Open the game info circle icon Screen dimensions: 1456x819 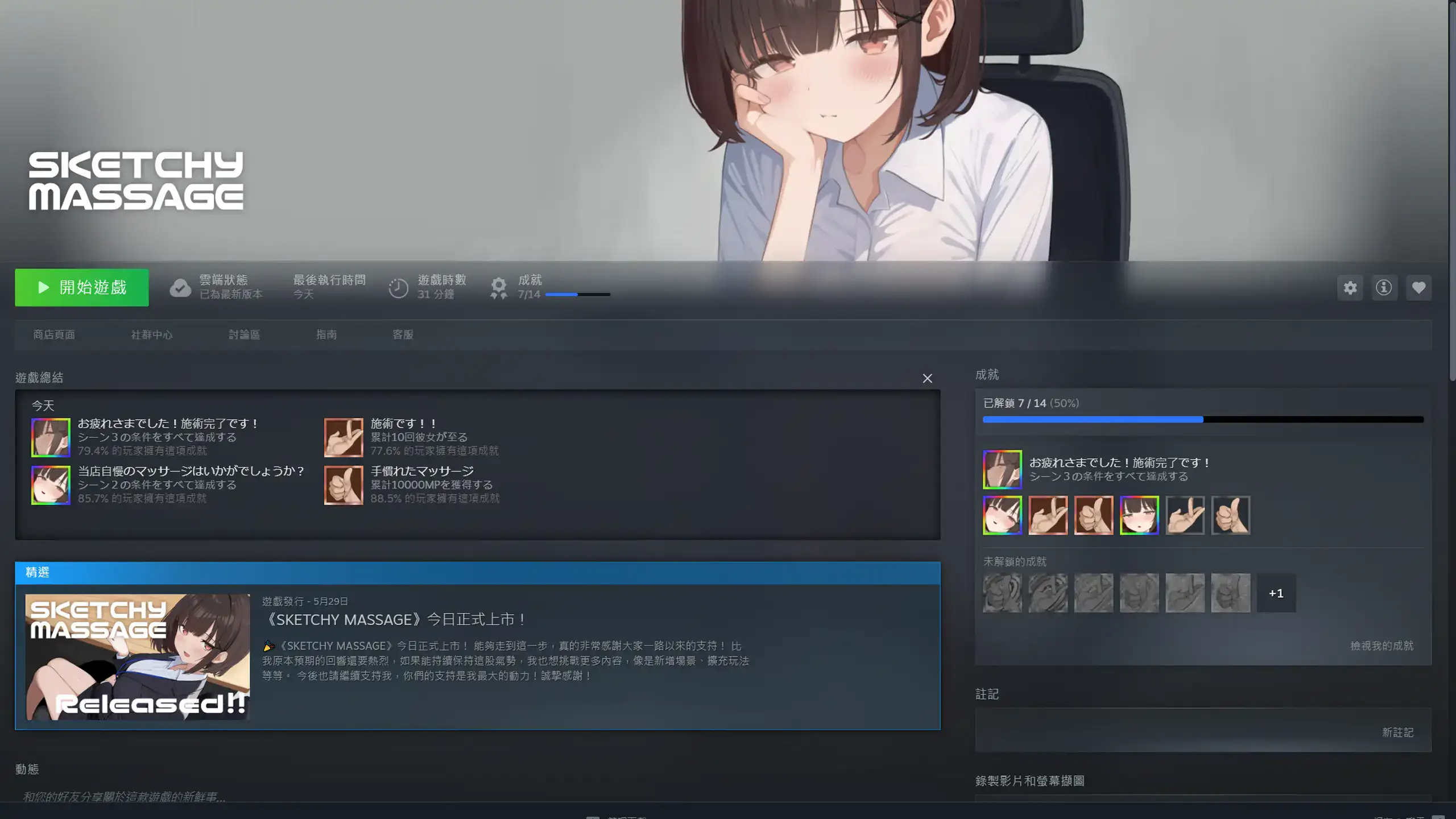pos(1384,288)
